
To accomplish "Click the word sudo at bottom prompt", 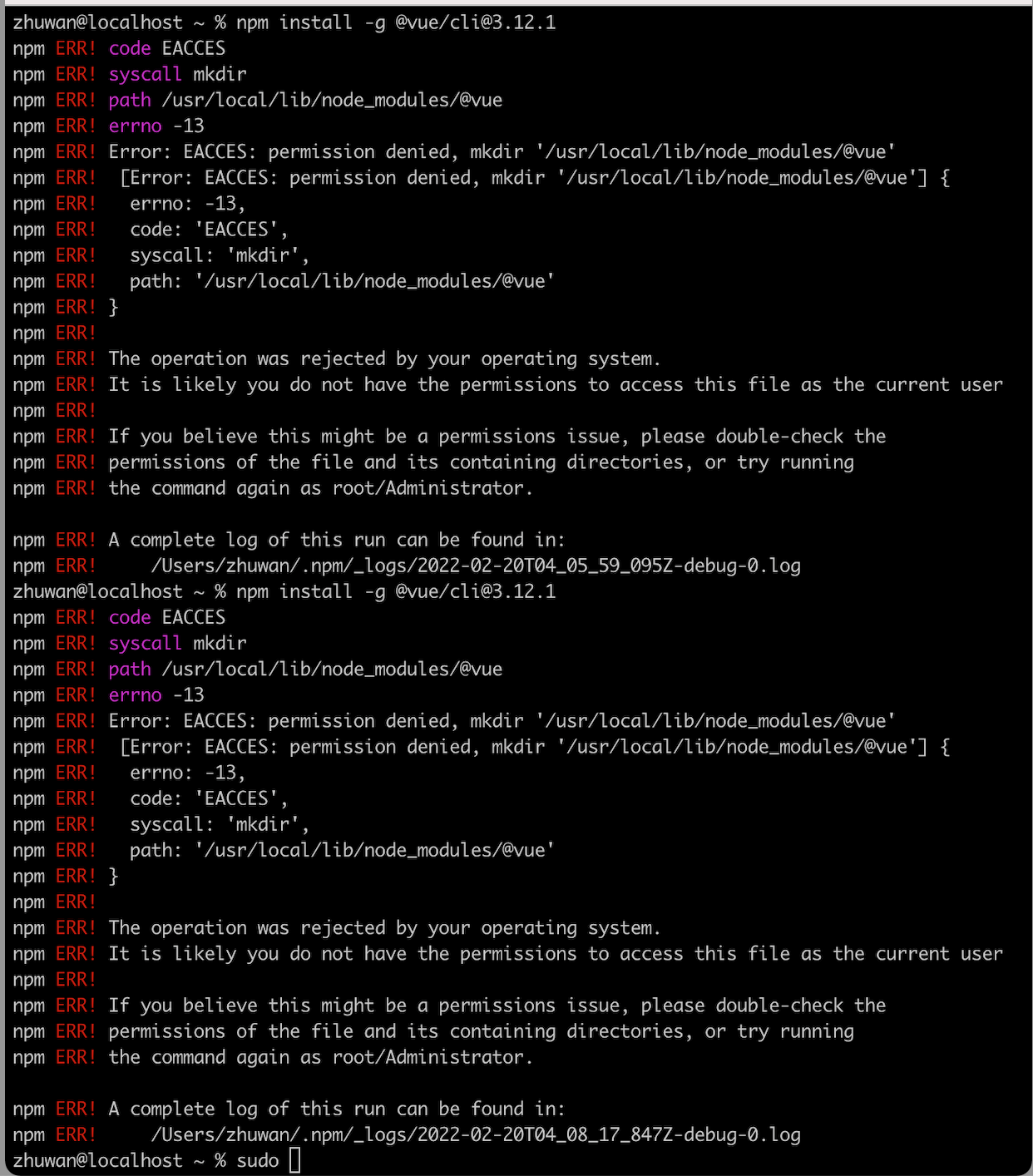I will coord(258,1160).
